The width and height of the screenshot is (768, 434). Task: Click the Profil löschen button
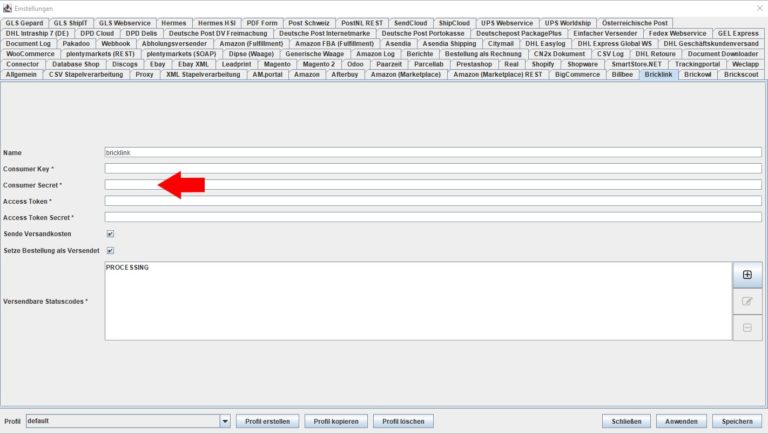click(403, 421)
